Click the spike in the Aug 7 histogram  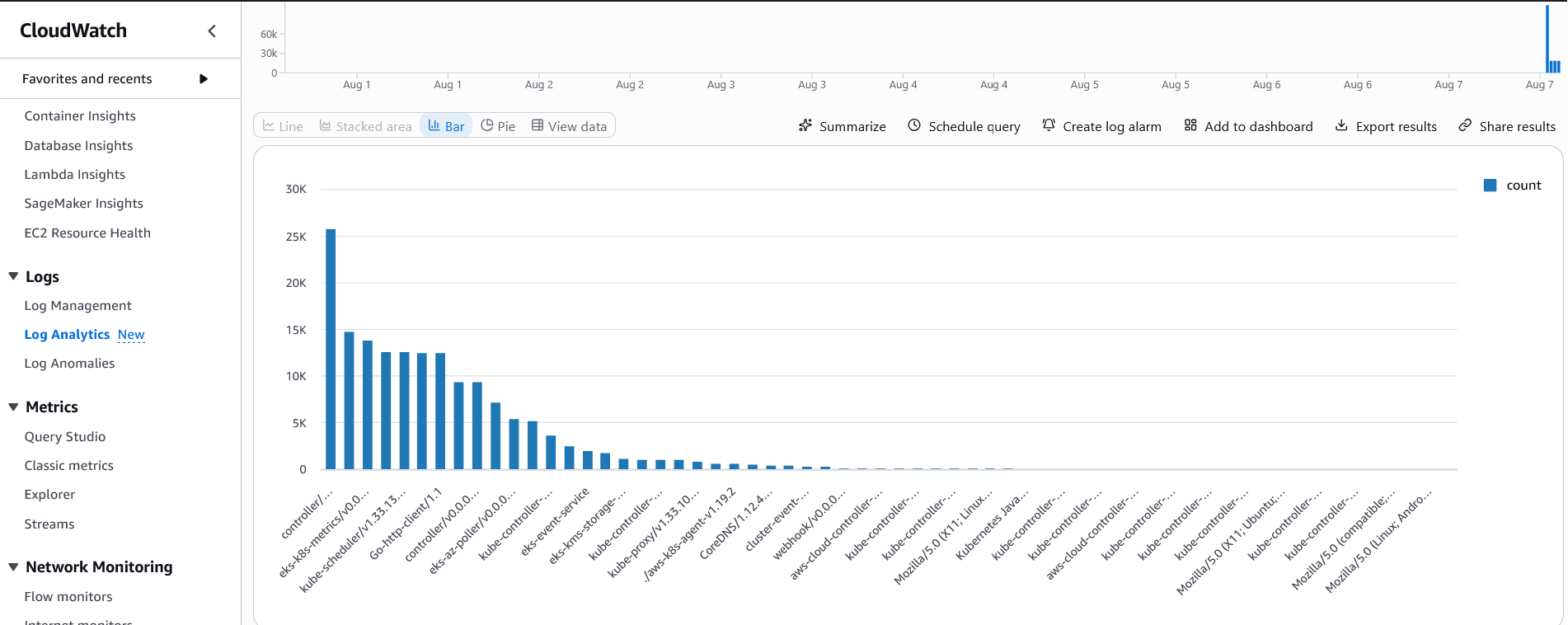pyautogui.click(x=1547, y=39)
